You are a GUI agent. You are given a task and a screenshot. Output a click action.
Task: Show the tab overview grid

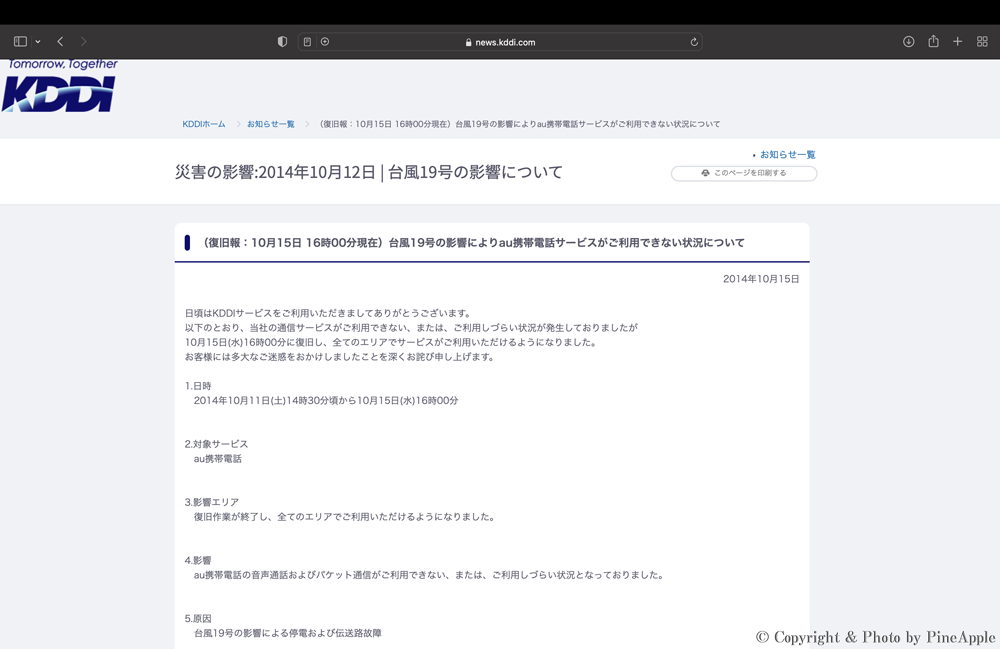982,42
